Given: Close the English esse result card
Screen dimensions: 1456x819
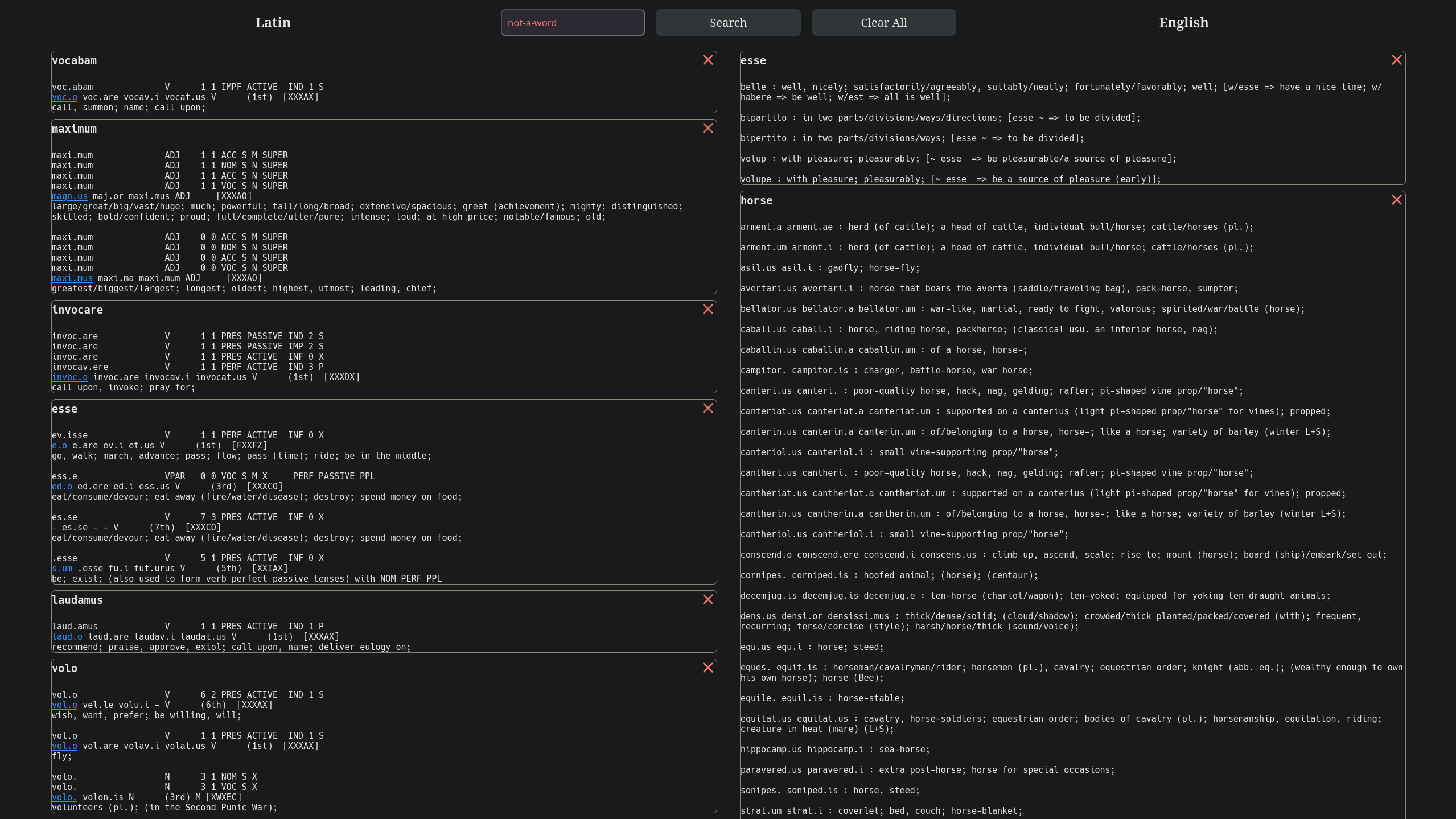Looking at the screenshot, I should click(x=1396, y=60).
